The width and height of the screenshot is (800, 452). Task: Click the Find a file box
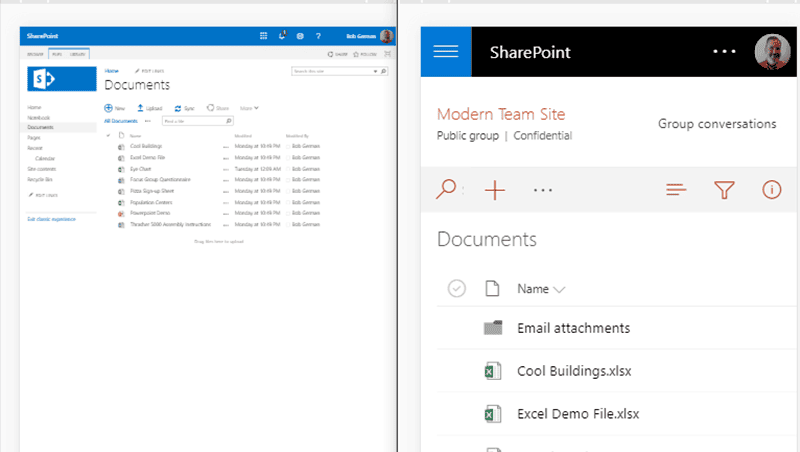click(197, 121)
